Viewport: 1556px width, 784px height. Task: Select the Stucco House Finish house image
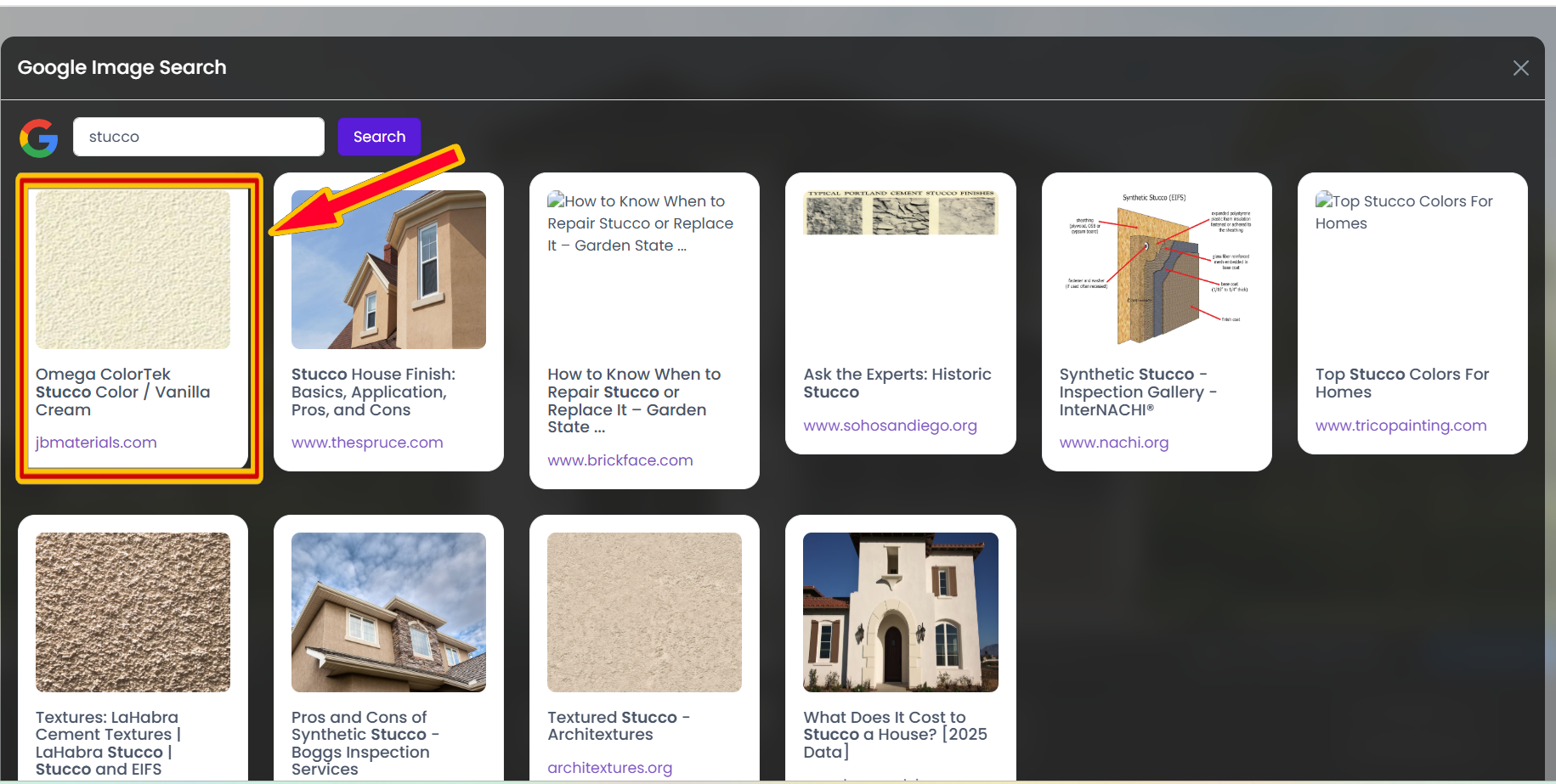pyautogui.click(x=388, y=269)
